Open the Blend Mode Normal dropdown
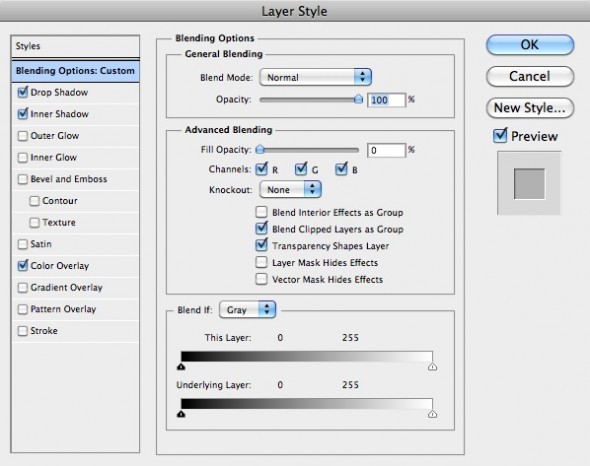Viewport: 590px width, 466px height. click(315, 77)
